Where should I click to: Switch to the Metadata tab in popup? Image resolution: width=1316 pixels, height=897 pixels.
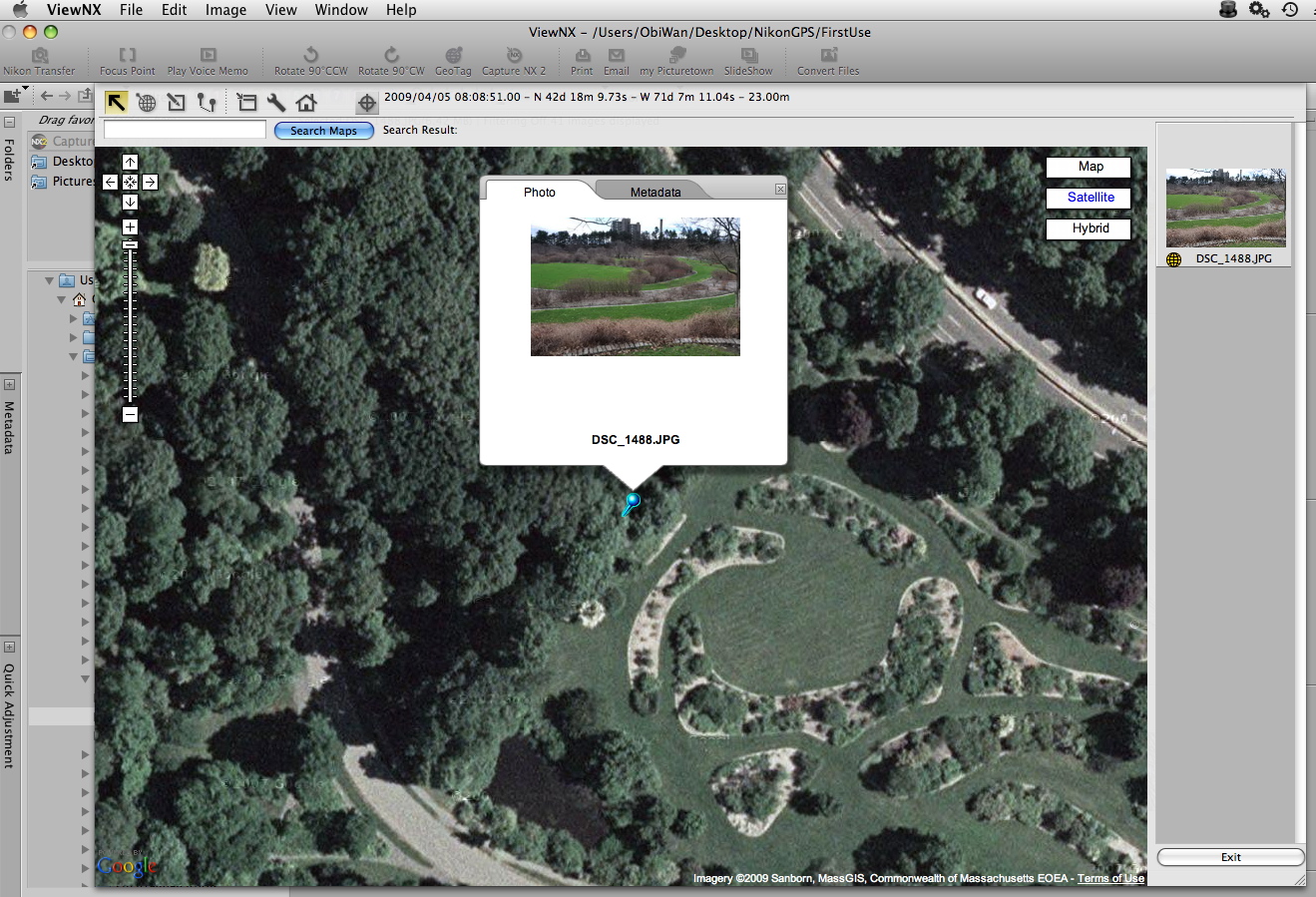click(655, 192)
